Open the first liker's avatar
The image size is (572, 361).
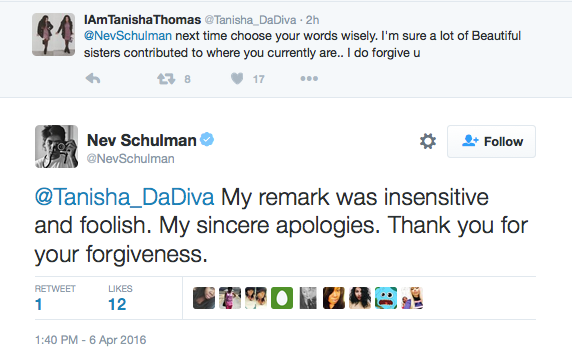pos(204,298)
